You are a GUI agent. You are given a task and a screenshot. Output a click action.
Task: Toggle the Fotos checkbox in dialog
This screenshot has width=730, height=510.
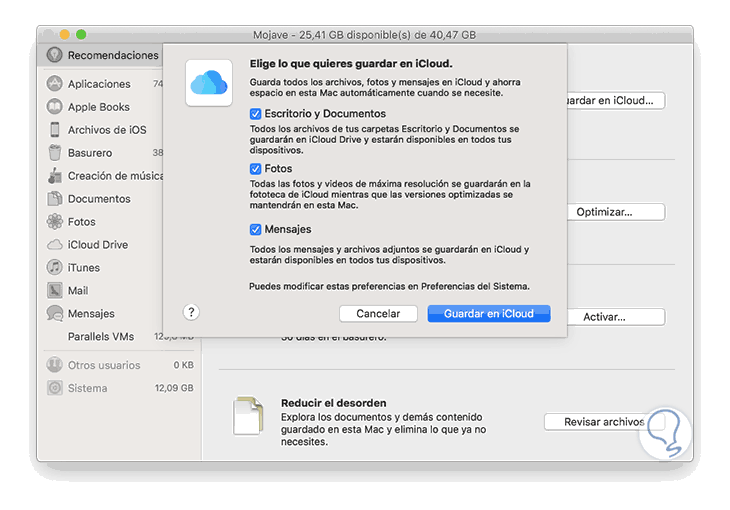255,169
